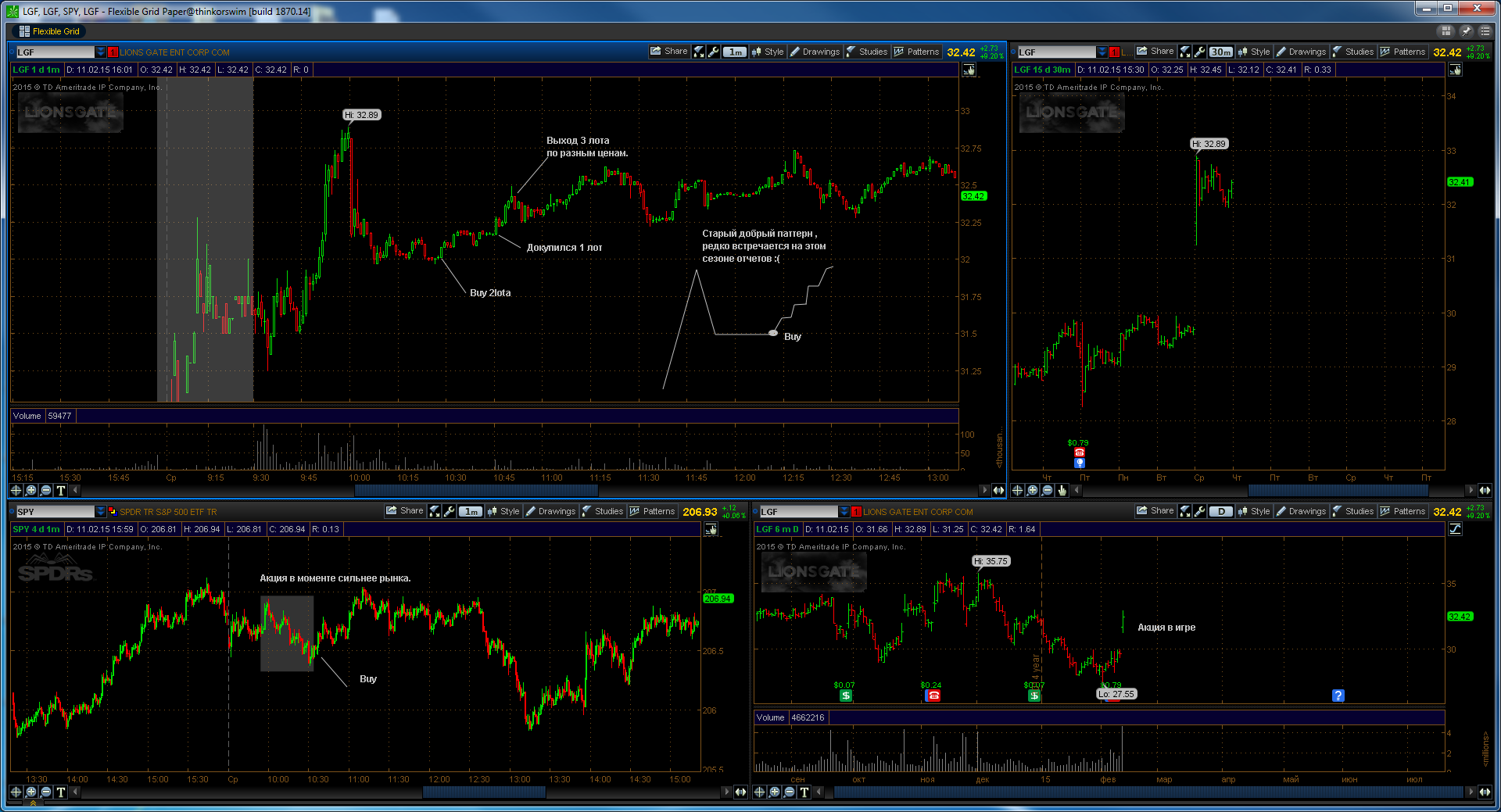Open Share in the SPY chart toolbar

(404, 511)
